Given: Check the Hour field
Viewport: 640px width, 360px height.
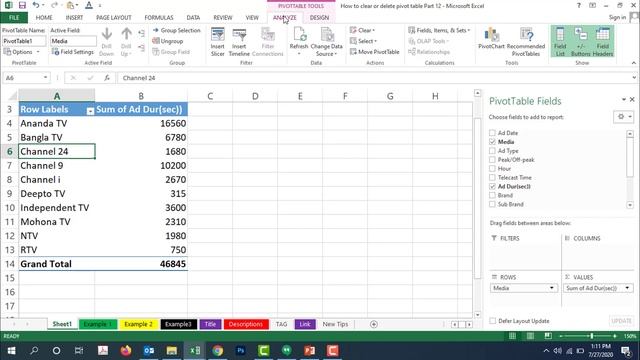Looking at the screenshot, I should 492,168.
